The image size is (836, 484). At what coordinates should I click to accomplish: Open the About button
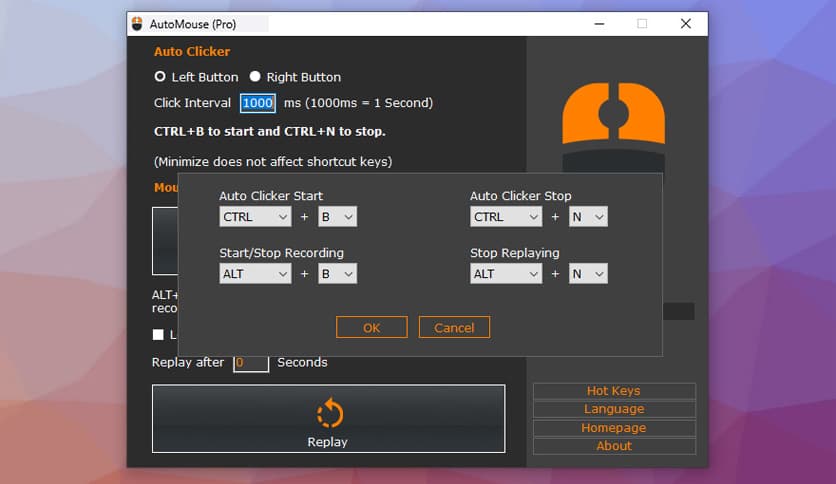tap(614, 446)
